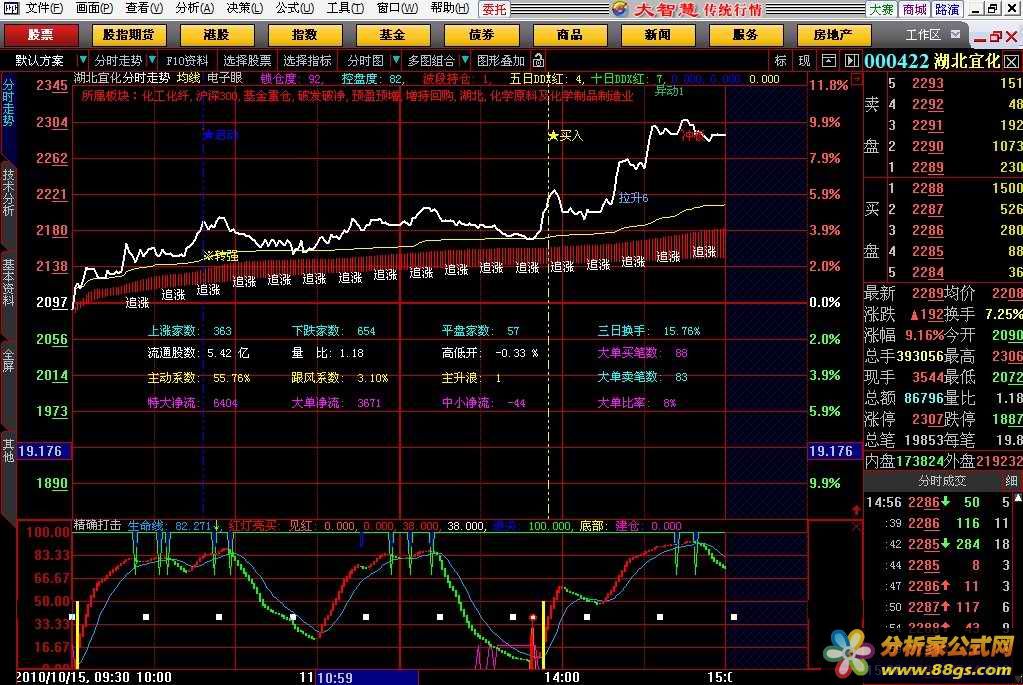The width and height of the screenshot is (1023, 685).
Task: Click 选择股票 toolbar button
Action: coord(247,61)
